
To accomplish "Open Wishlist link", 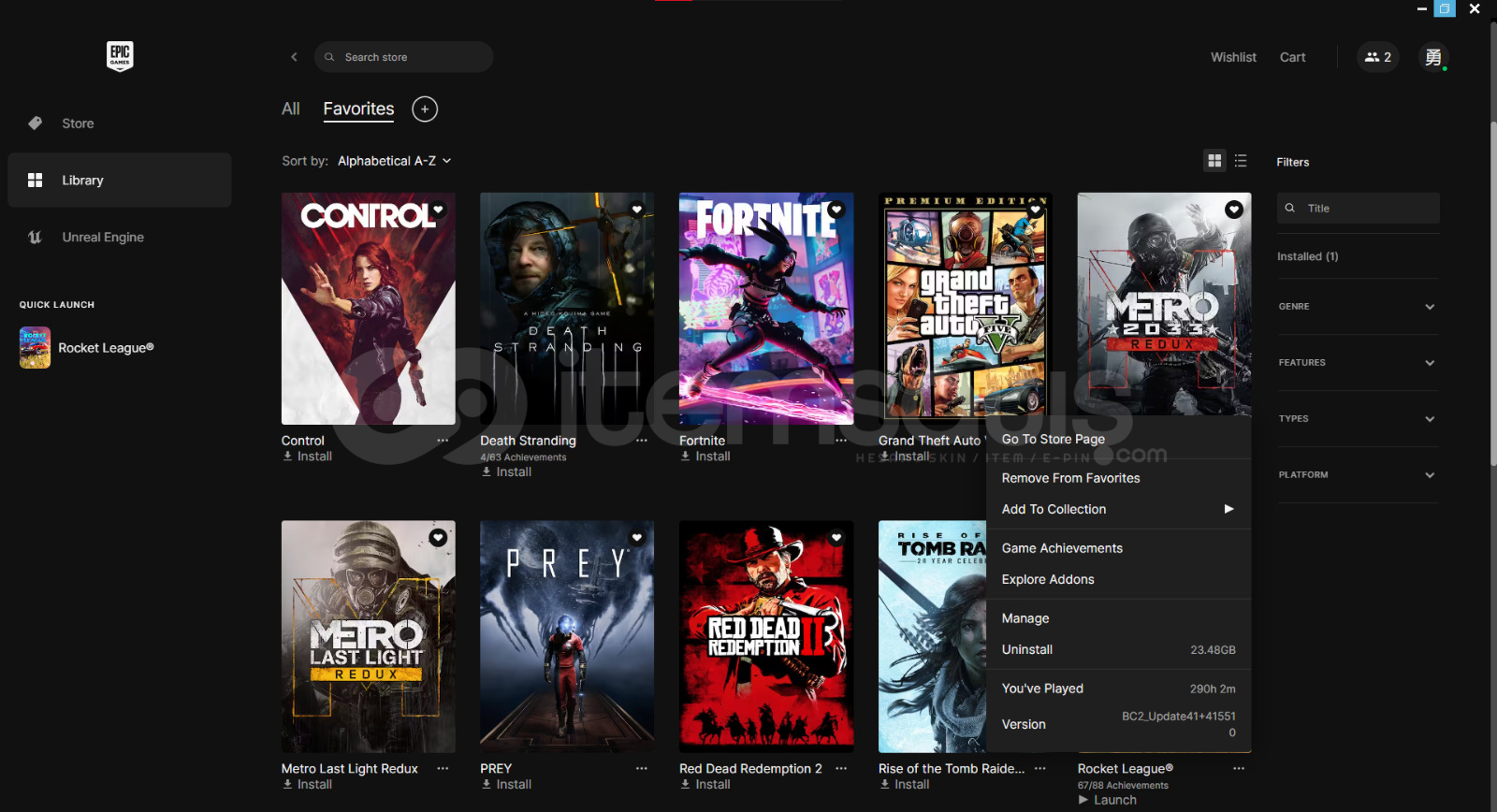I will (1233, 57).
